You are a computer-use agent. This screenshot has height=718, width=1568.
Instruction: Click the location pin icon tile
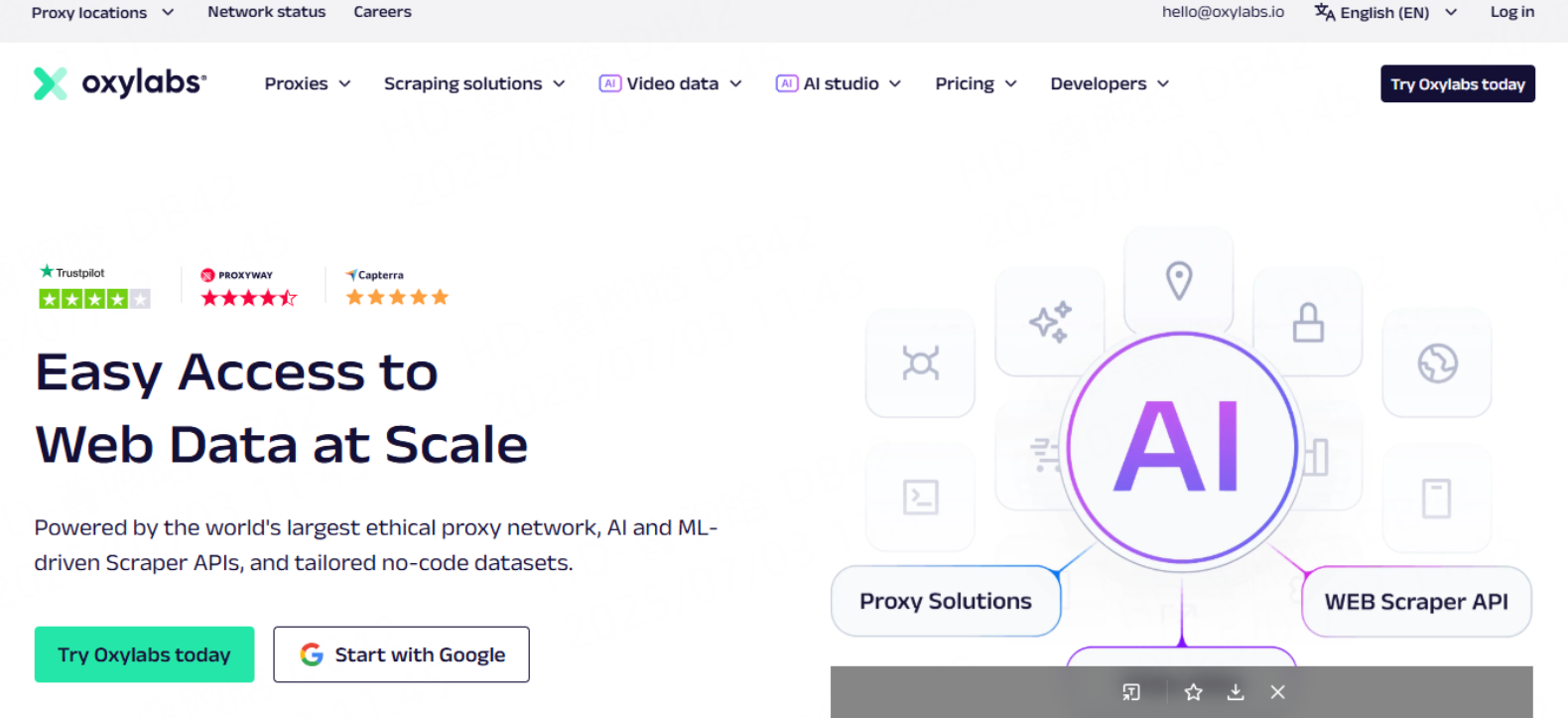1178,281
